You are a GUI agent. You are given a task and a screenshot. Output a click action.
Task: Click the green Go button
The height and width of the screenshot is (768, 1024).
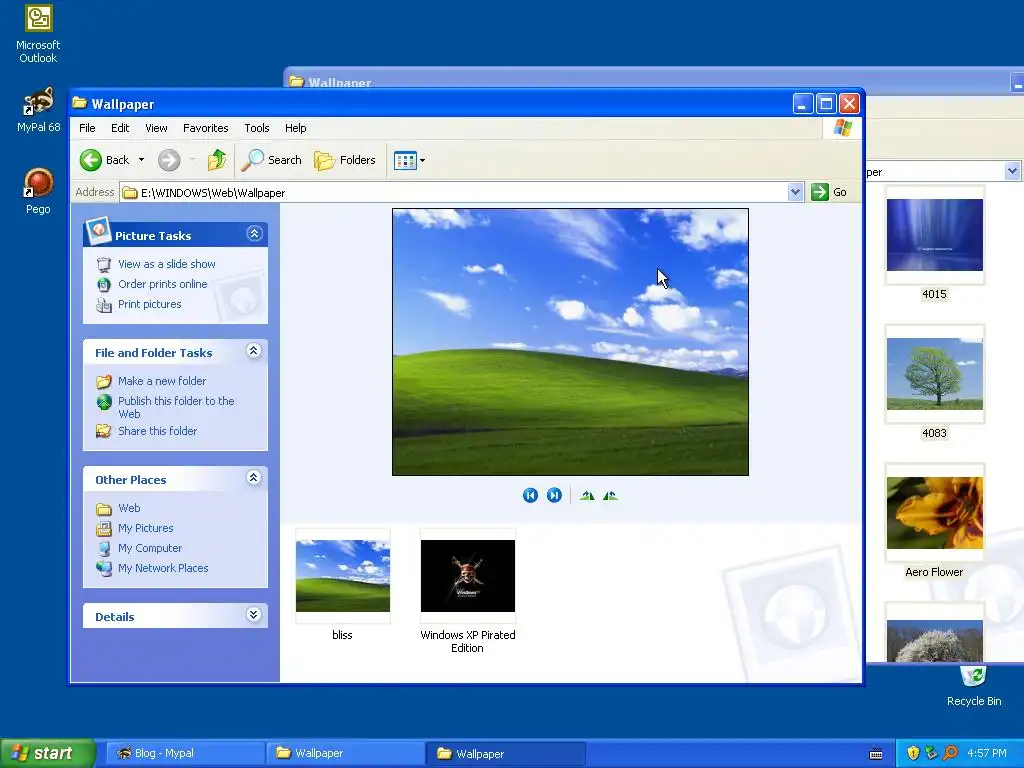(829, 192)
